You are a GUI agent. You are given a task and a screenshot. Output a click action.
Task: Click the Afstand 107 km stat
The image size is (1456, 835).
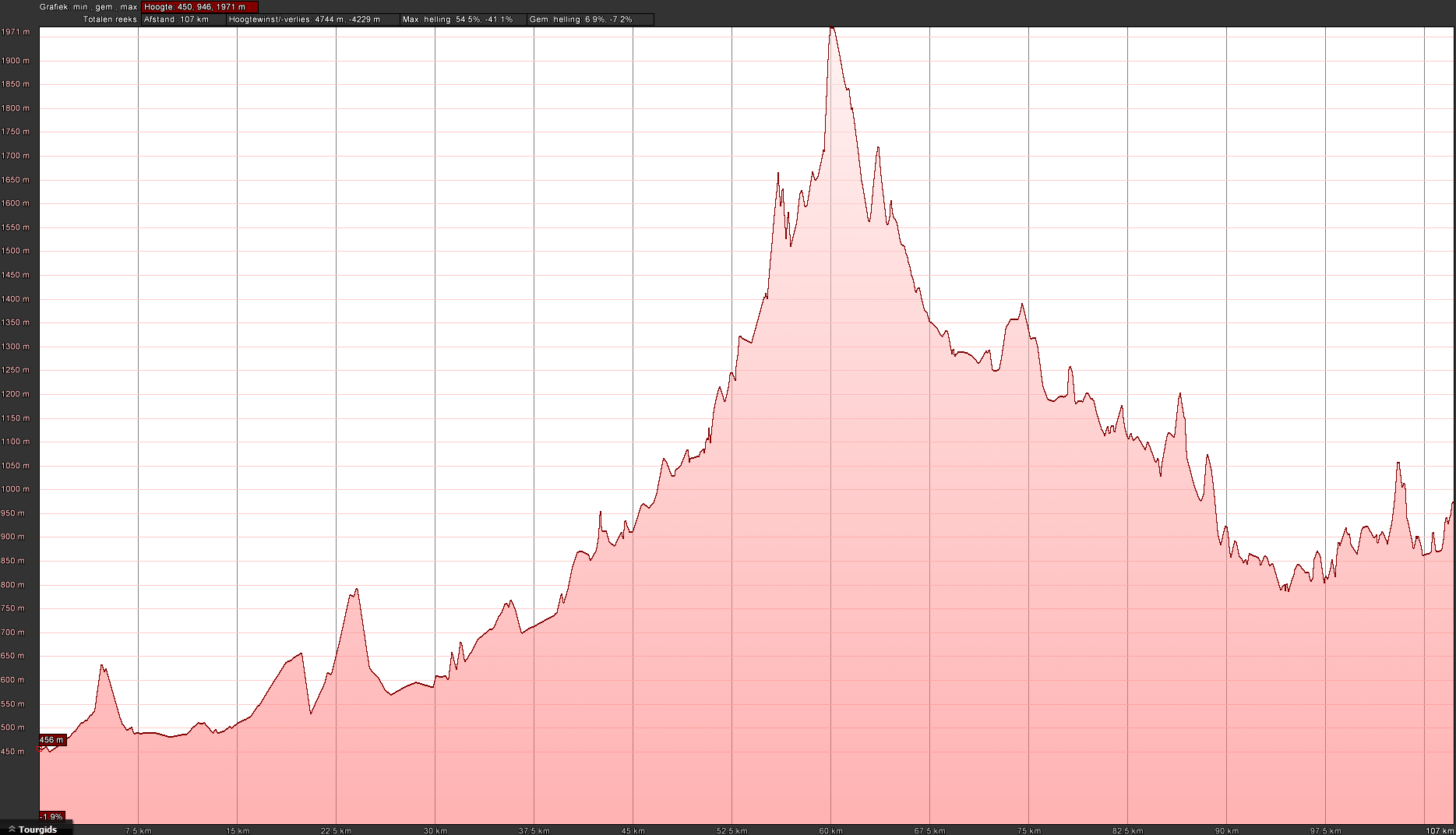click(x=183, y=19)
